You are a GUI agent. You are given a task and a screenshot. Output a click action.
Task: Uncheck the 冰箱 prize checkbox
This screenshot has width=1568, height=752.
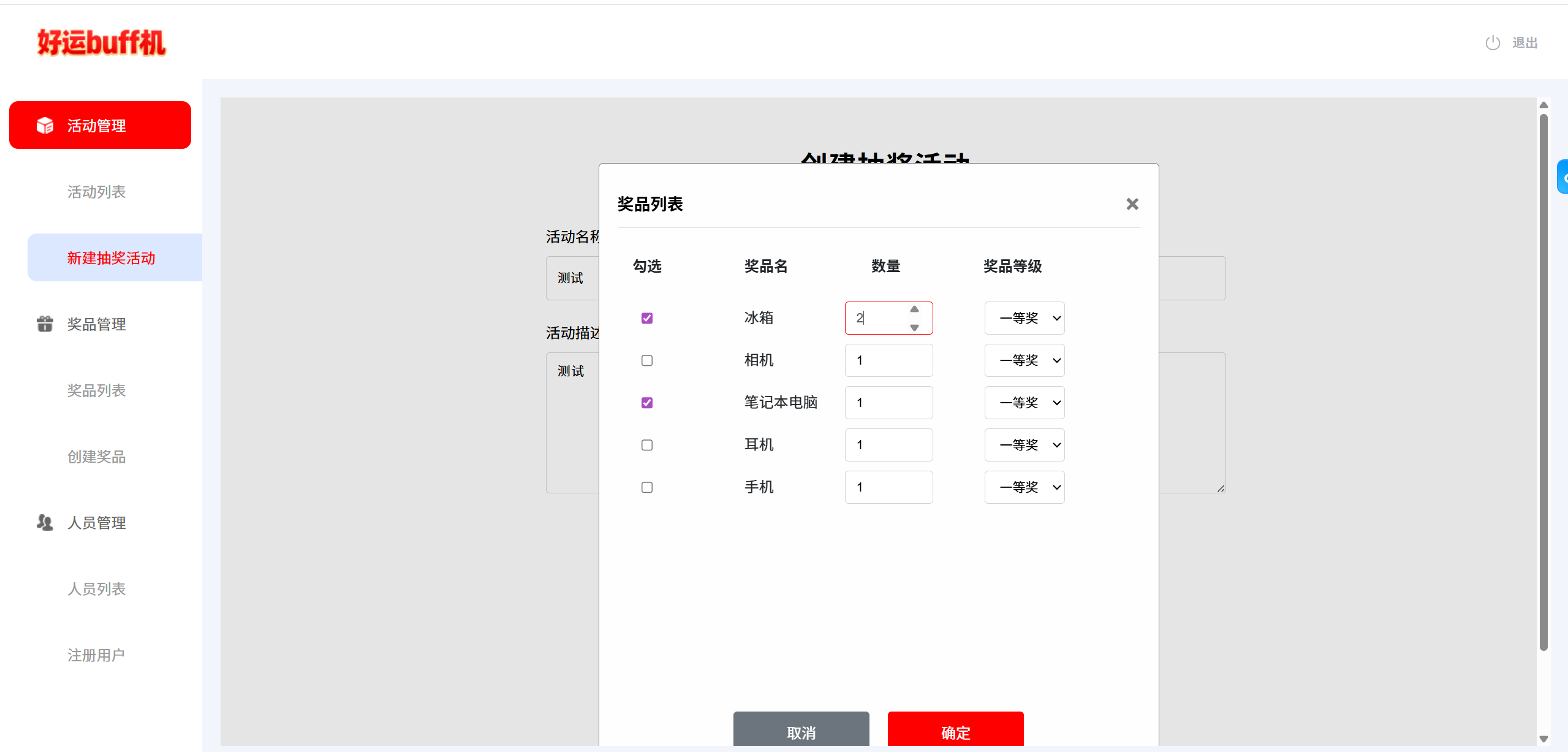(x=647, y=318)
